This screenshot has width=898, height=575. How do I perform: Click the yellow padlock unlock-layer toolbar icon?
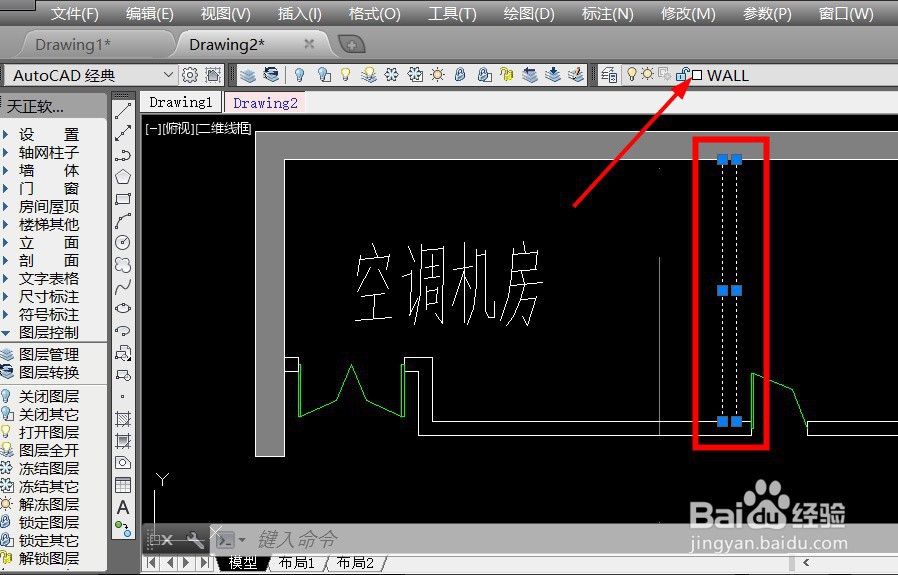coord(506,75)
